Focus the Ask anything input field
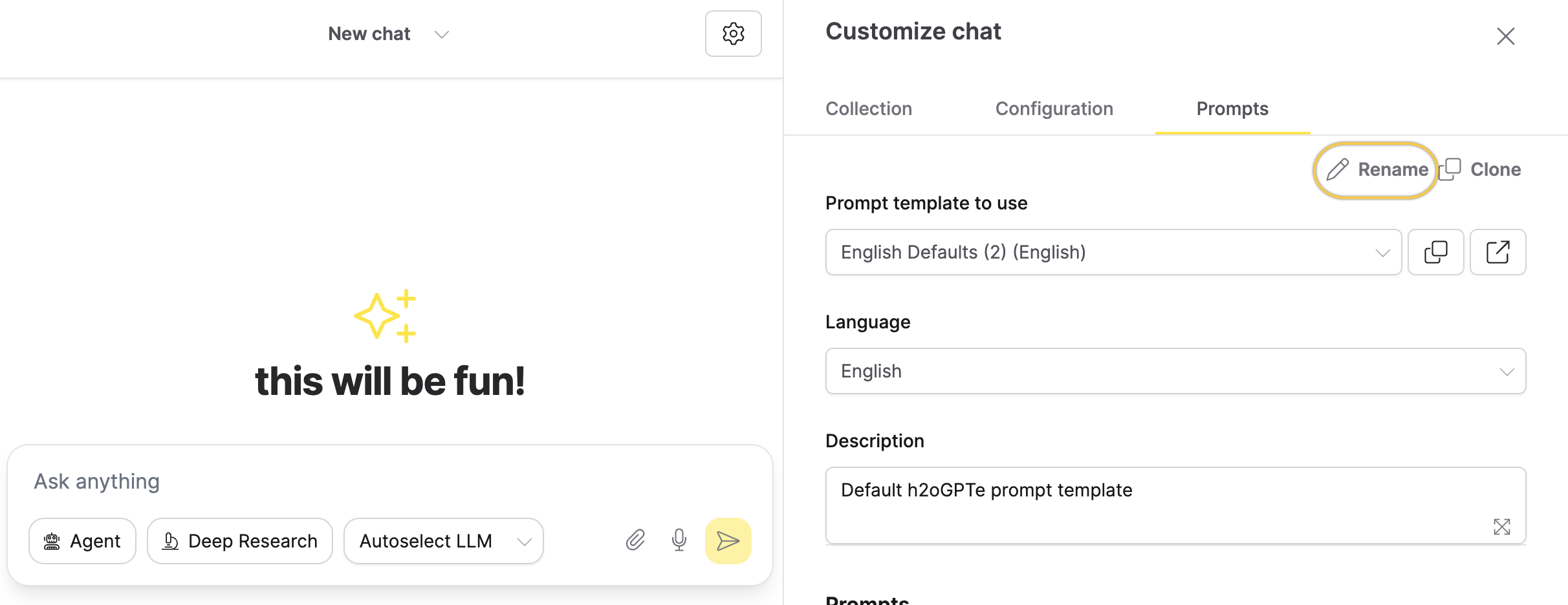Viewport: 1568px width, 605px height. (x=389, y=482)
